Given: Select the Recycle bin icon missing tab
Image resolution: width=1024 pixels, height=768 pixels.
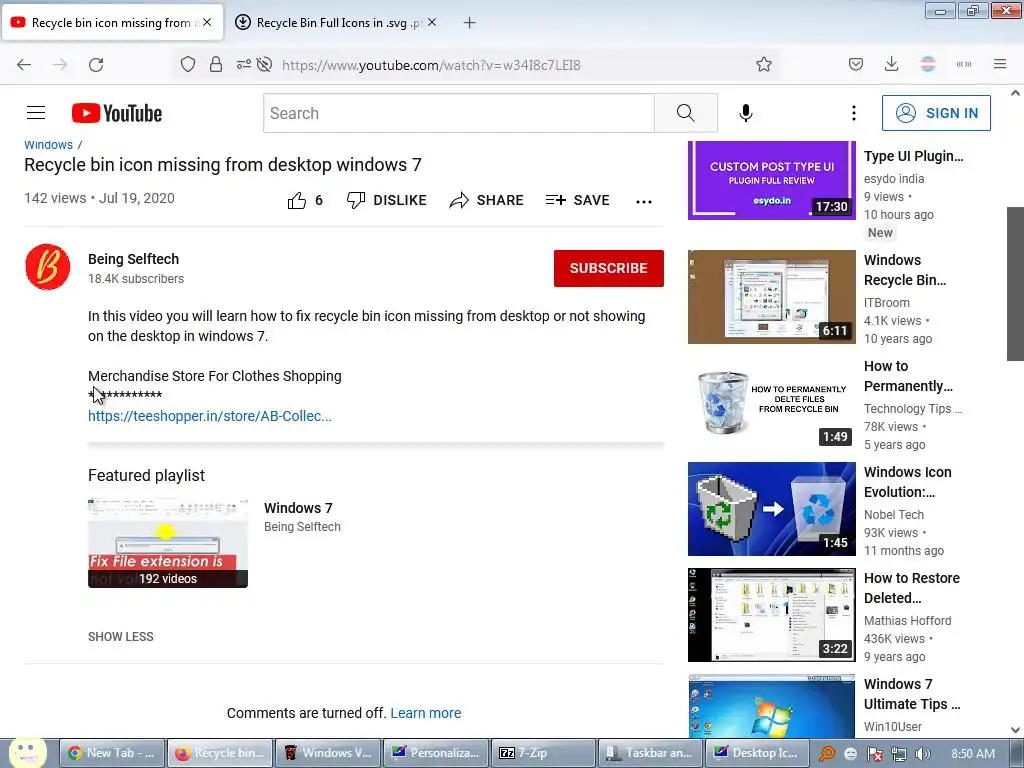Looking at the screenshot, I should [x=112, y=23].
